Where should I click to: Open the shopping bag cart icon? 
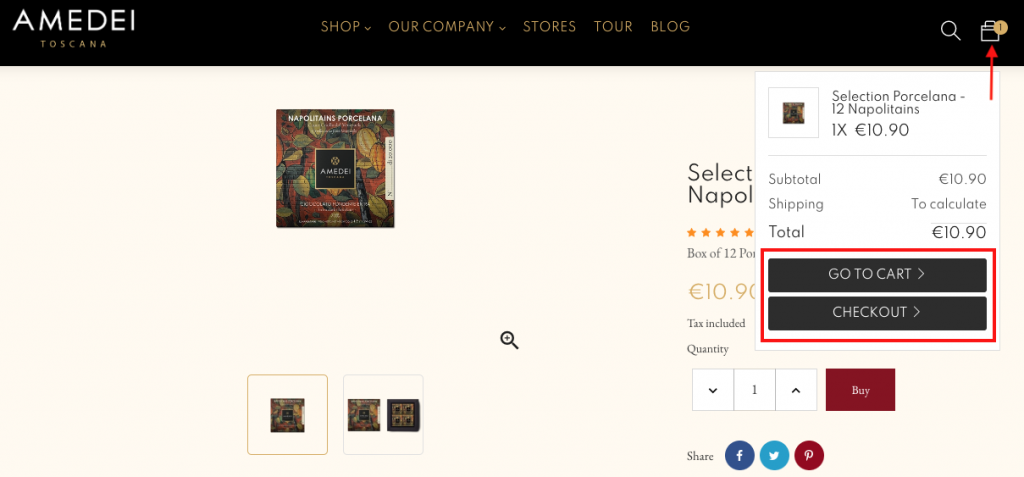coord(991,31)
